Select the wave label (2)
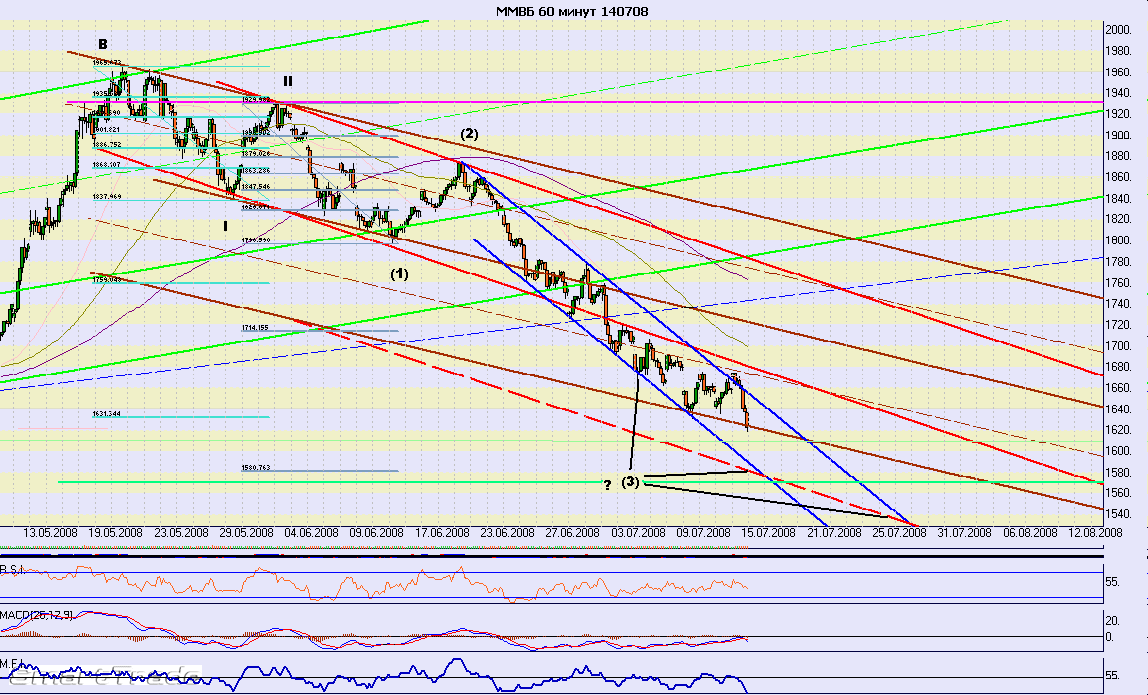 tap(470, 134)
